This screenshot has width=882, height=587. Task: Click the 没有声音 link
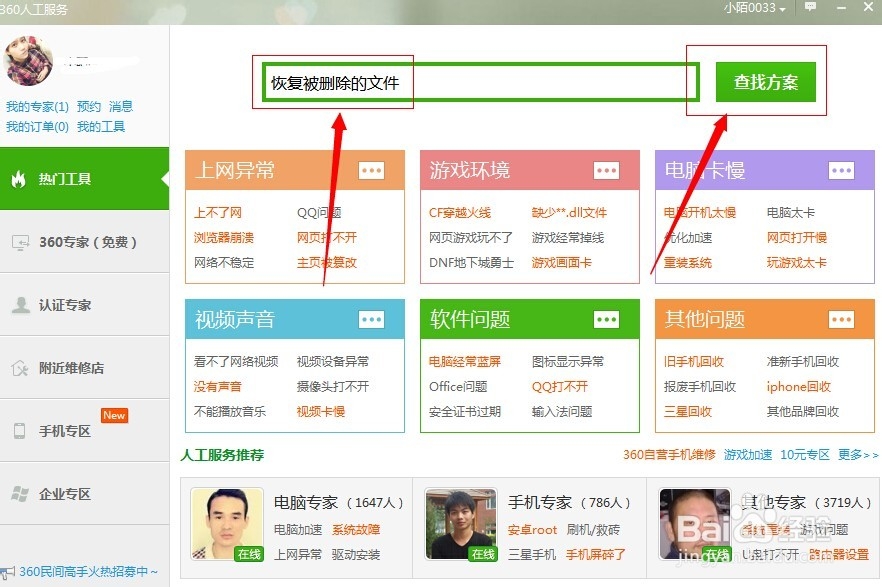217,386
